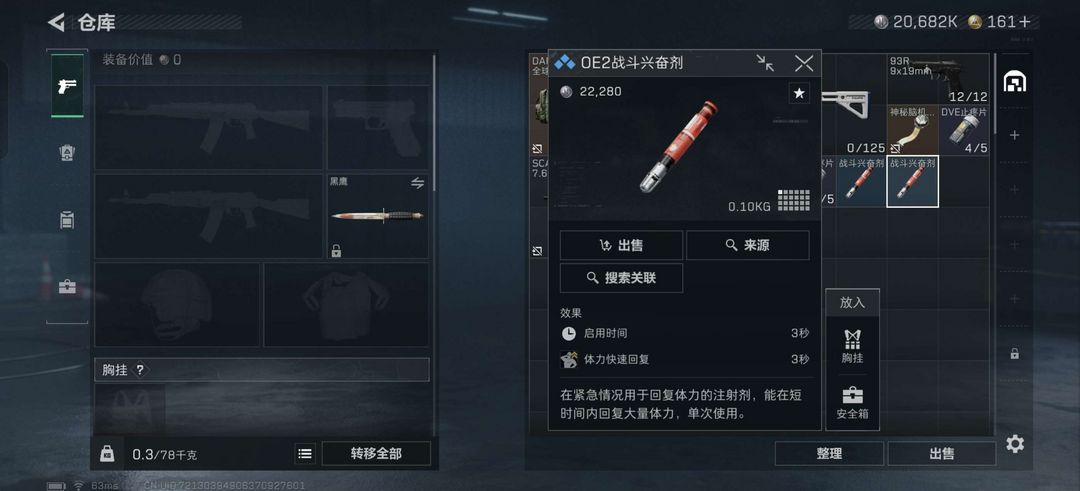Image resolution: width=1080 pixels, height=491 pixels.
Task: Click 转移全部 transfer all button
Action: pos(376,453)
